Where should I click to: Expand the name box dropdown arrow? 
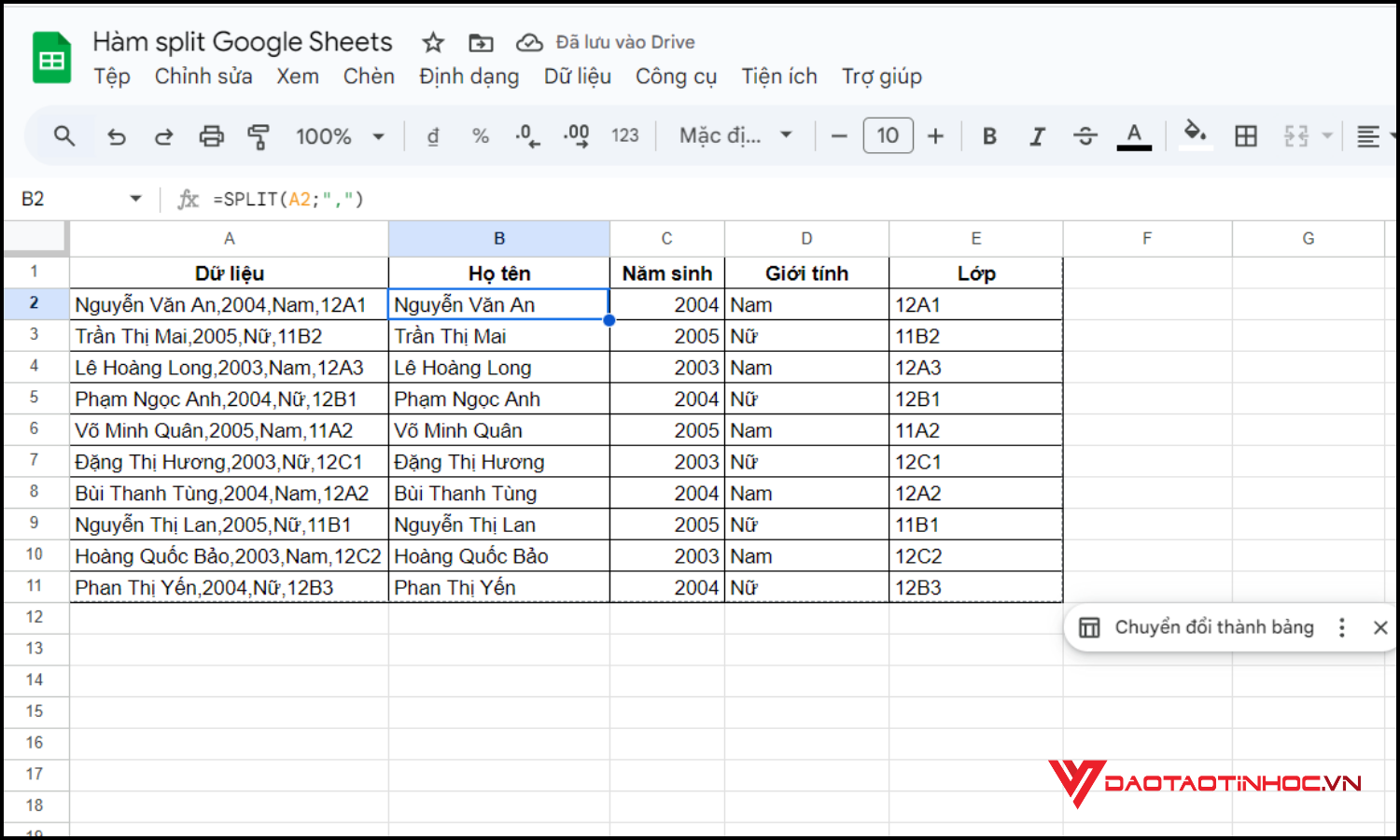tap(136, 199)
